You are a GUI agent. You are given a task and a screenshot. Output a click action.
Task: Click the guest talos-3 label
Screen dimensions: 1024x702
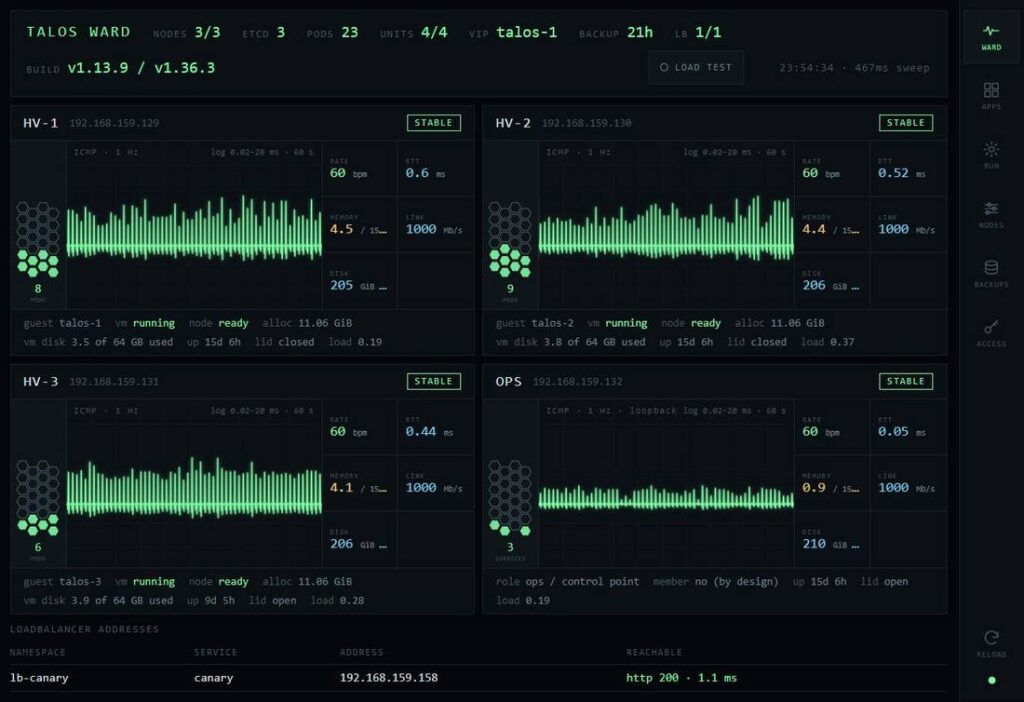[x=63, y=581]
